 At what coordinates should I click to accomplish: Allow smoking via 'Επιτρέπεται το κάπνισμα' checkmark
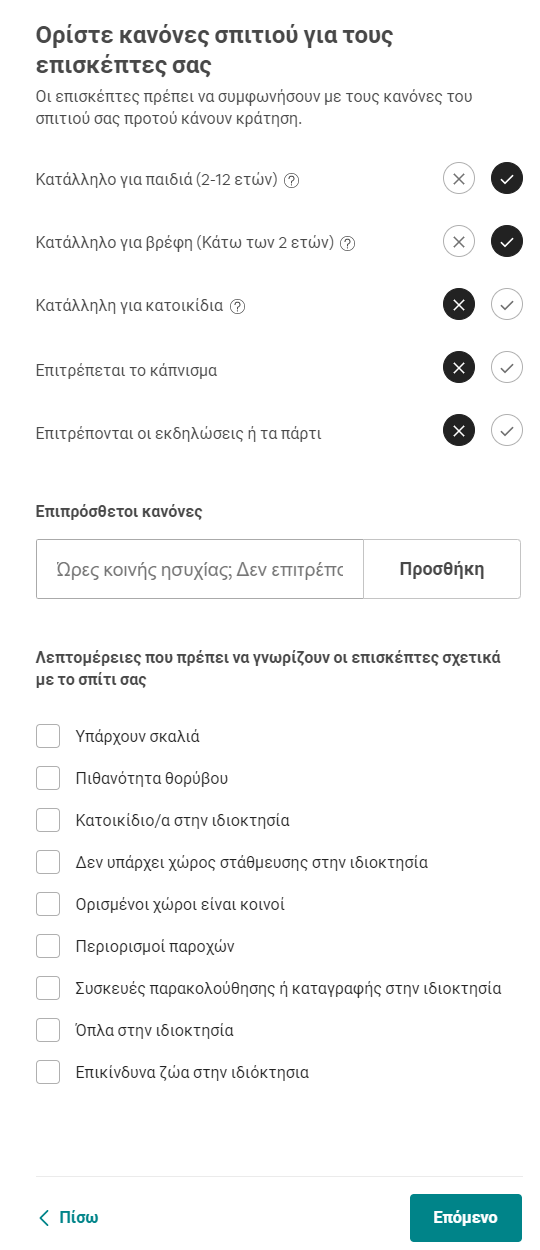click(507, 368)
